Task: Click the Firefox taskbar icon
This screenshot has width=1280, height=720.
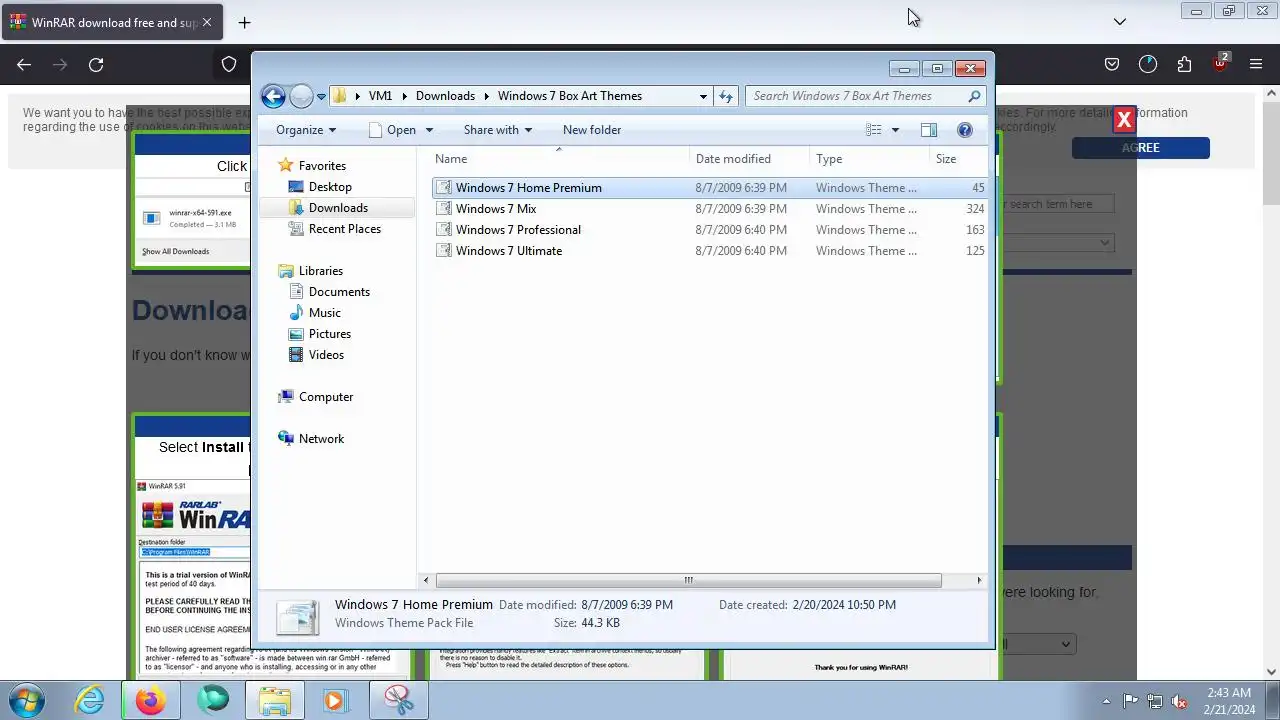Action: [x=151, y=701]
